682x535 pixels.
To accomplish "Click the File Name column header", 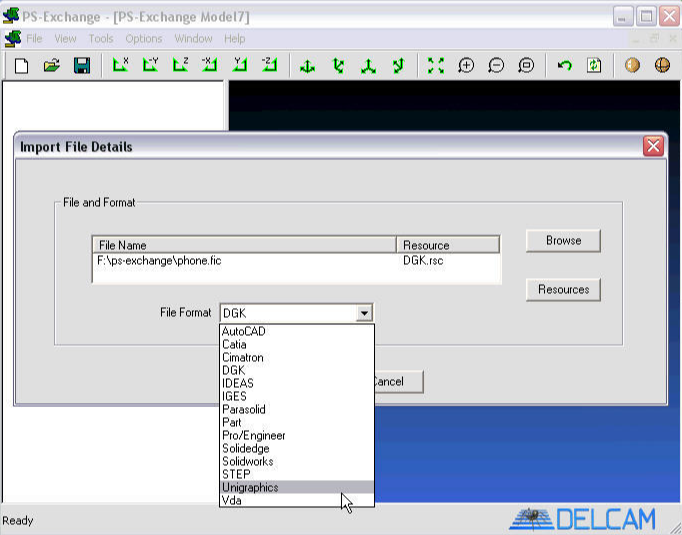I will coord(244,245).
